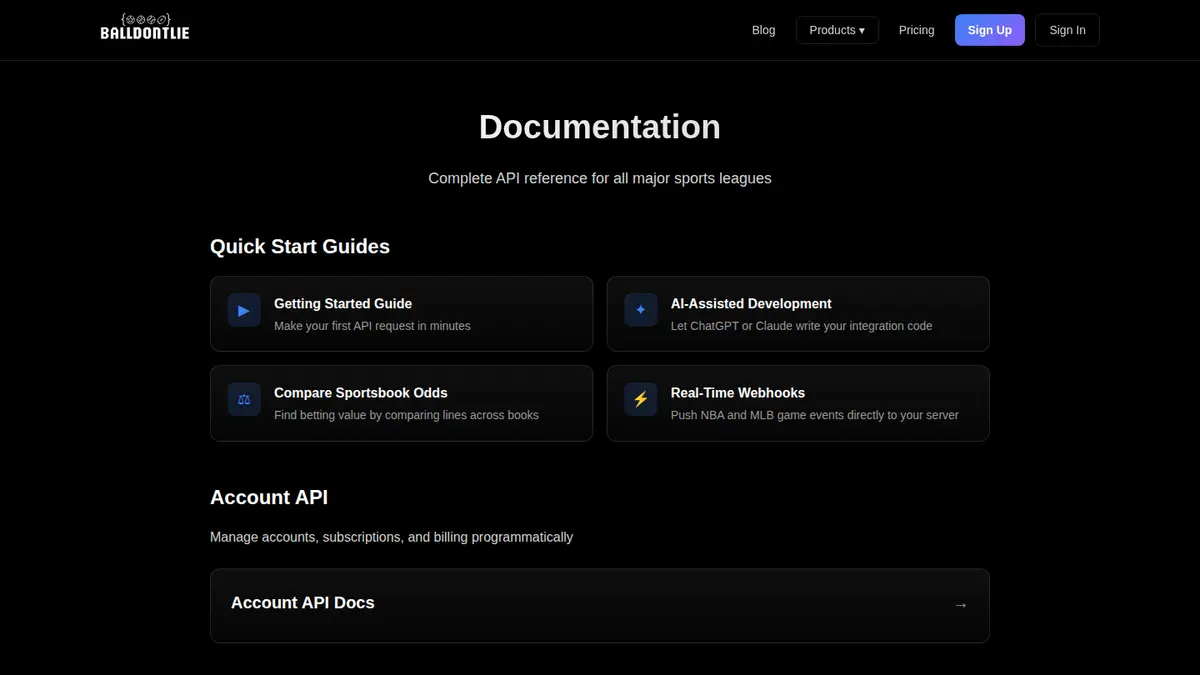Image resolution: width=1200 pixels, height=675 pixels.
Task: Open the Compare Sportsbook Odds title link
Action: [x=361, y=393]
